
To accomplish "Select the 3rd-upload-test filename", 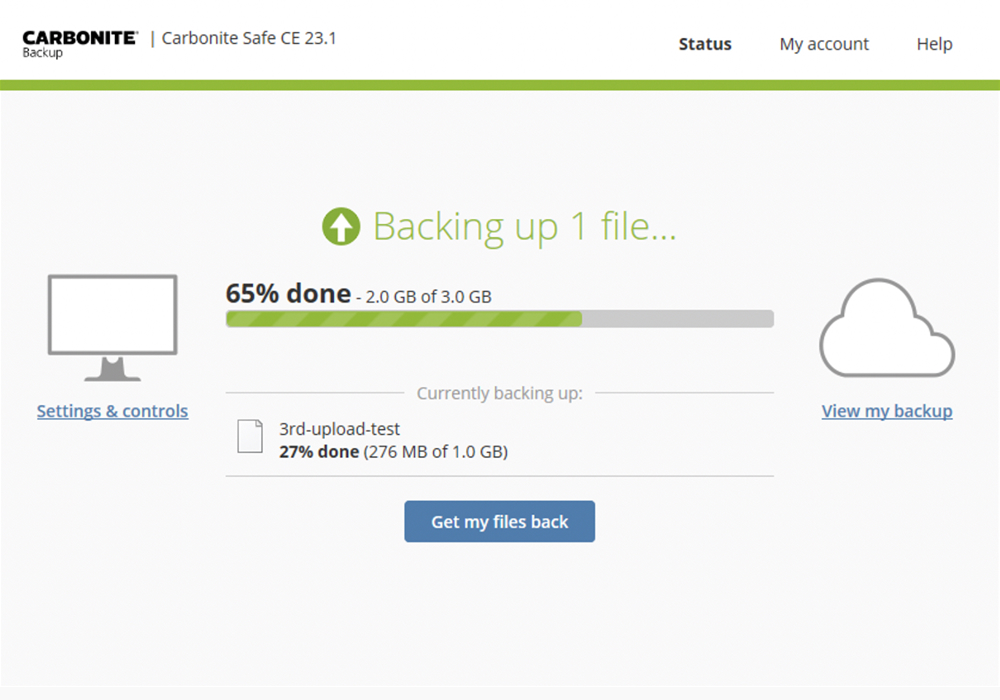I will [339, 429].
